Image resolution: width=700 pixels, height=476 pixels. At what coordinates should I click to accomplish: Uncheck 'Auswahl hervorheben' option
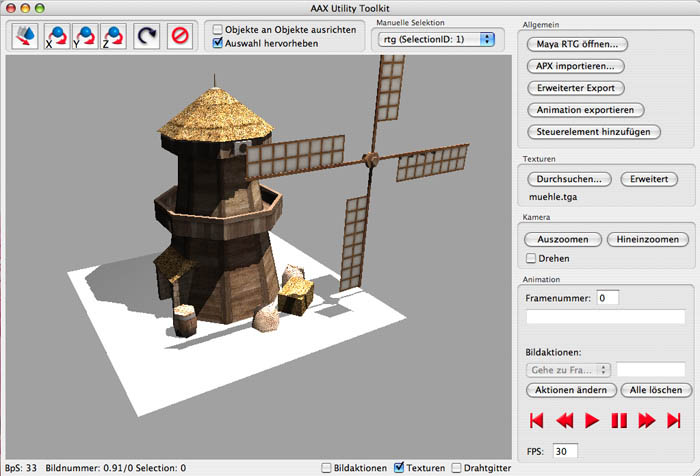[x=218, y=44]
